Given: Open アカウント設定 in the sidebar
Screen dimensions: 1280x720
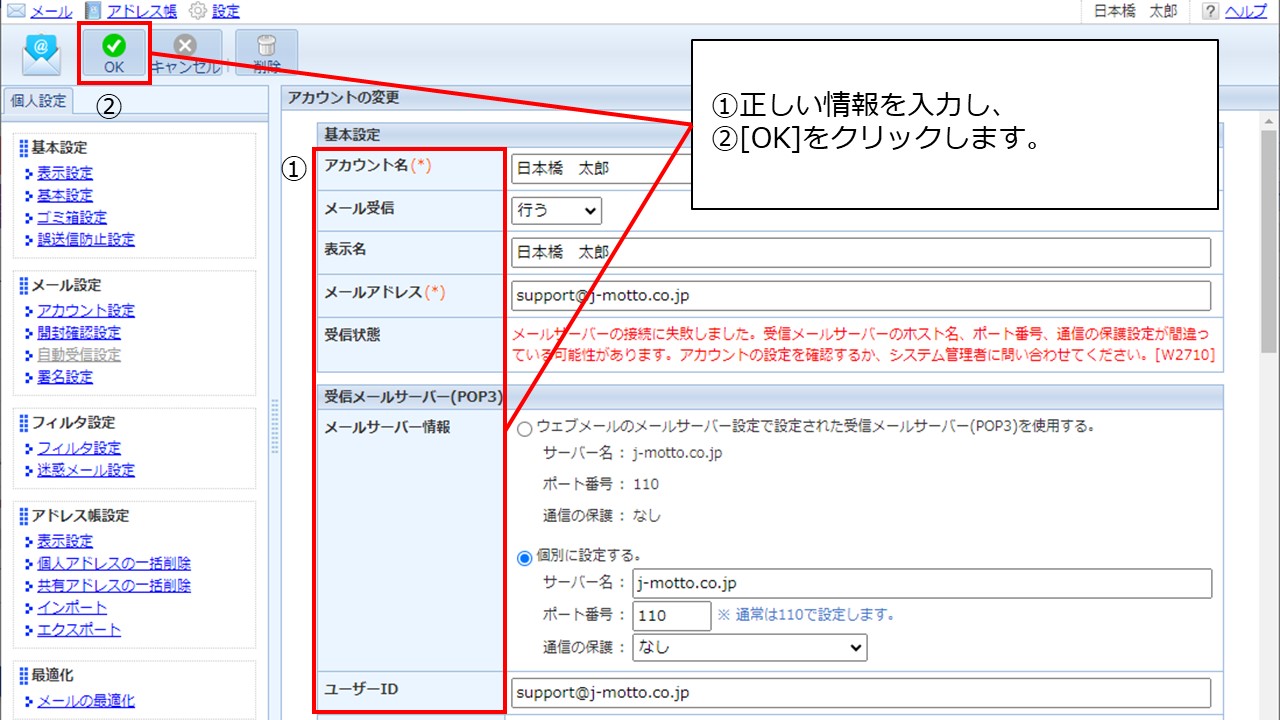Looking at the screenshot, I should (x=86, y=311).
